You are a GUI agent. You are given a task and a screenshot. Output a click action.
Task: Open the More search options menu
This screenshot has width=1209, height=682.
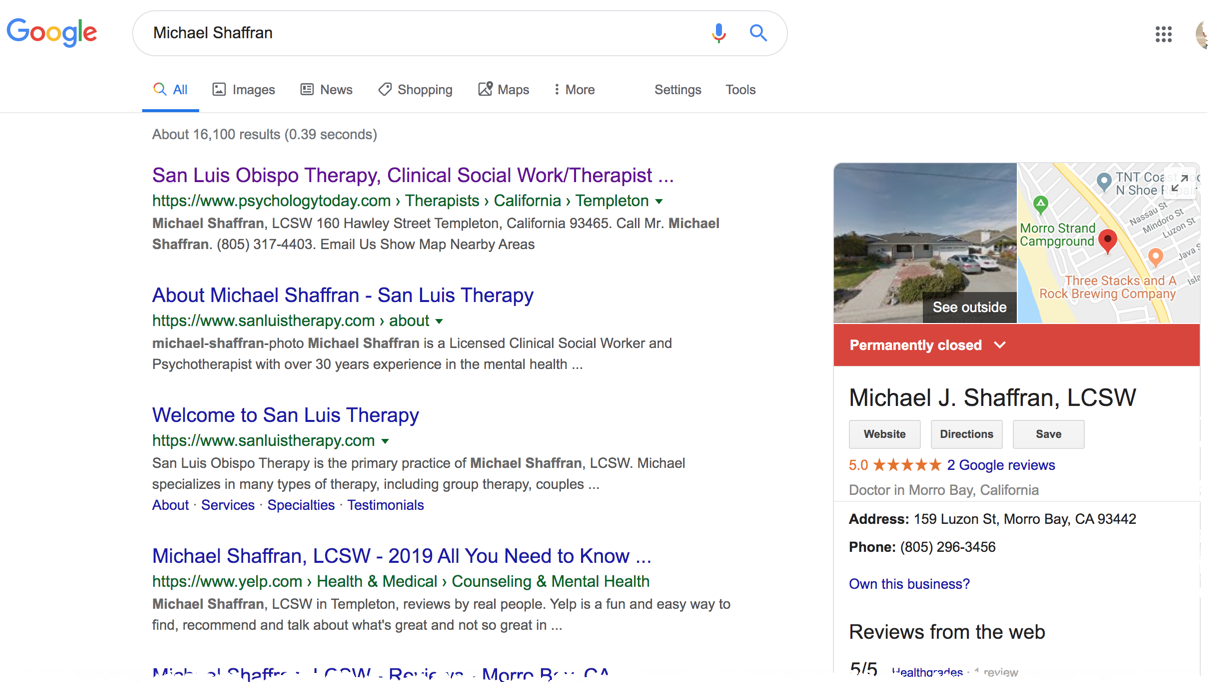574,90
